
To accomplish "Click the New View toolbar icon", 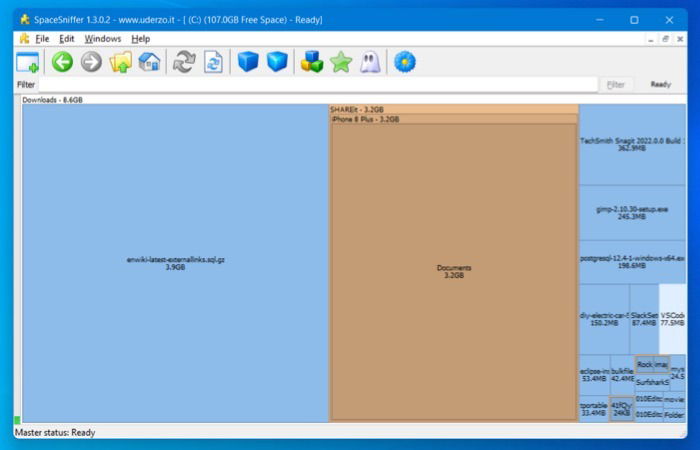I will pyautogui.click(x=28, y=62).
